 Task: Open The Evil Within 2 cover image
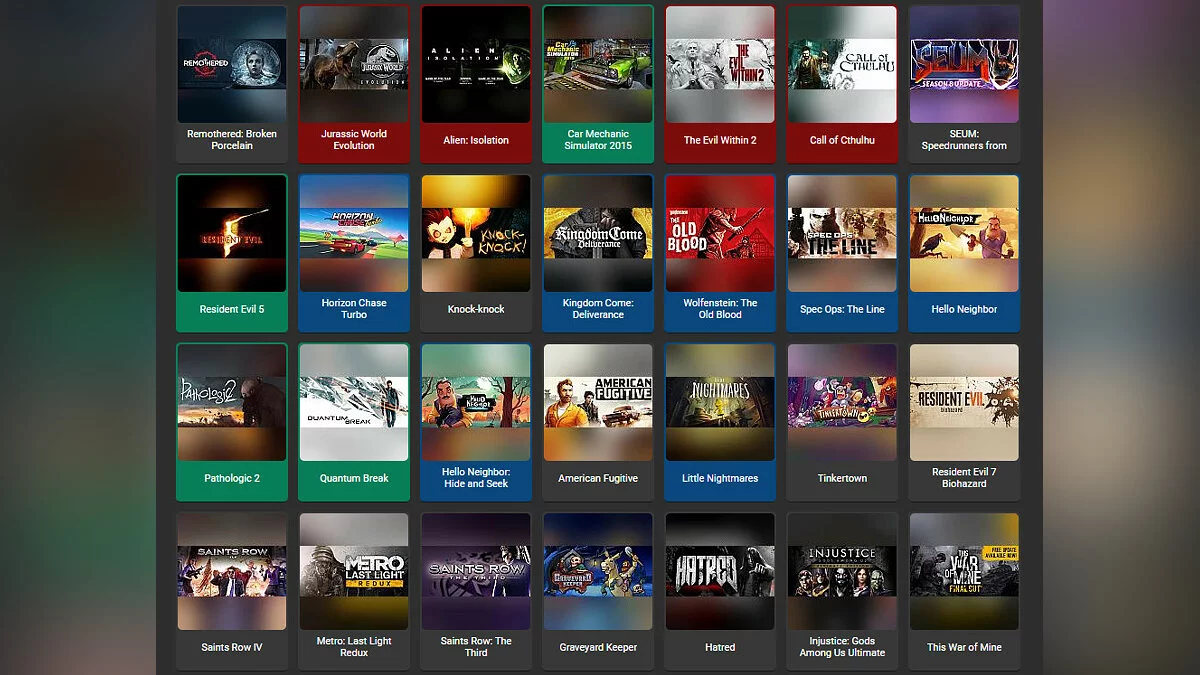pos(720,64)
